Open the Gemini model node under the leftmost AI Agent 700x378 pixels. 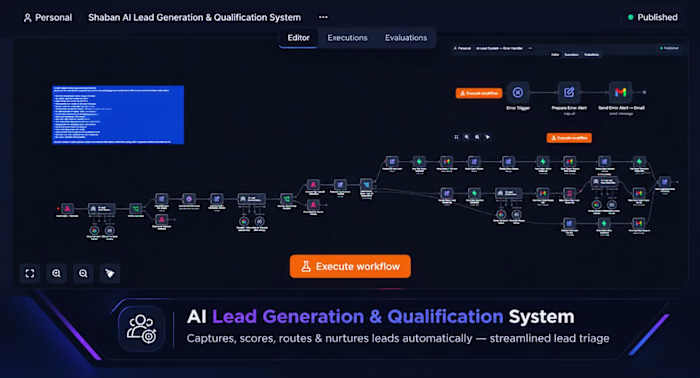[94, 230]
